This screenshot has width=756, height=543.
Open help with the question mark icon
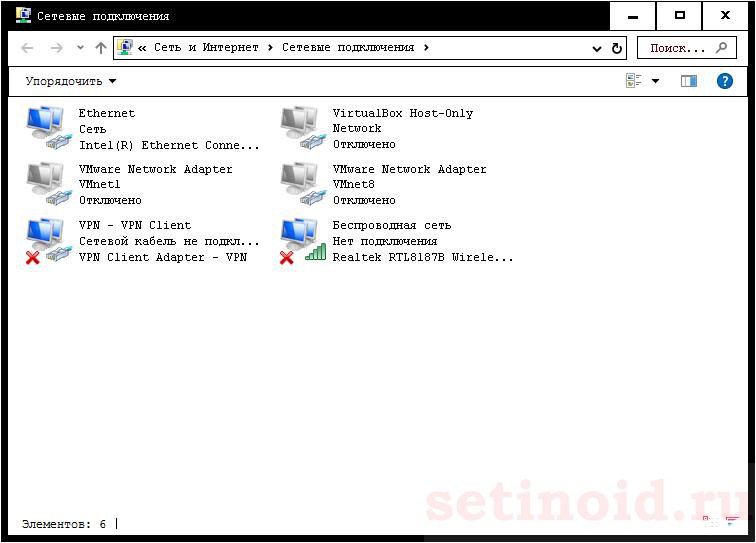[725, 81]
